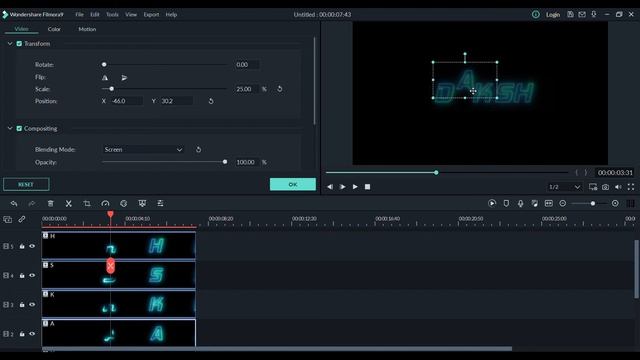Add a marker with shield icon
Image resolution: width=640 pixels, height=360 pixels.
coord(506,203)
